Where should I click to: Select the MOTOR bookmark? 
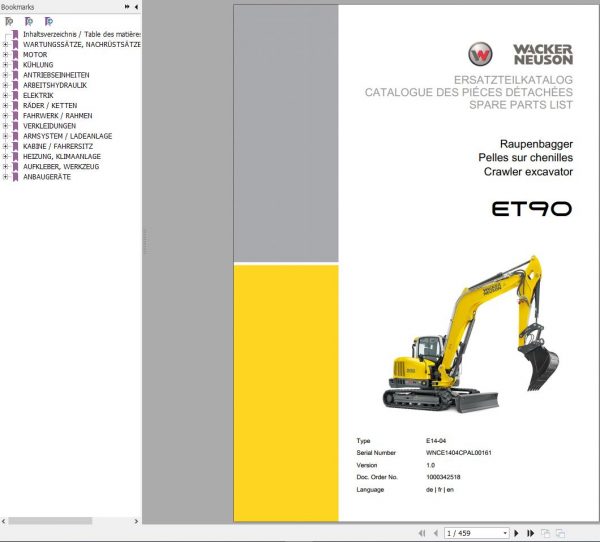click(35, 55)
